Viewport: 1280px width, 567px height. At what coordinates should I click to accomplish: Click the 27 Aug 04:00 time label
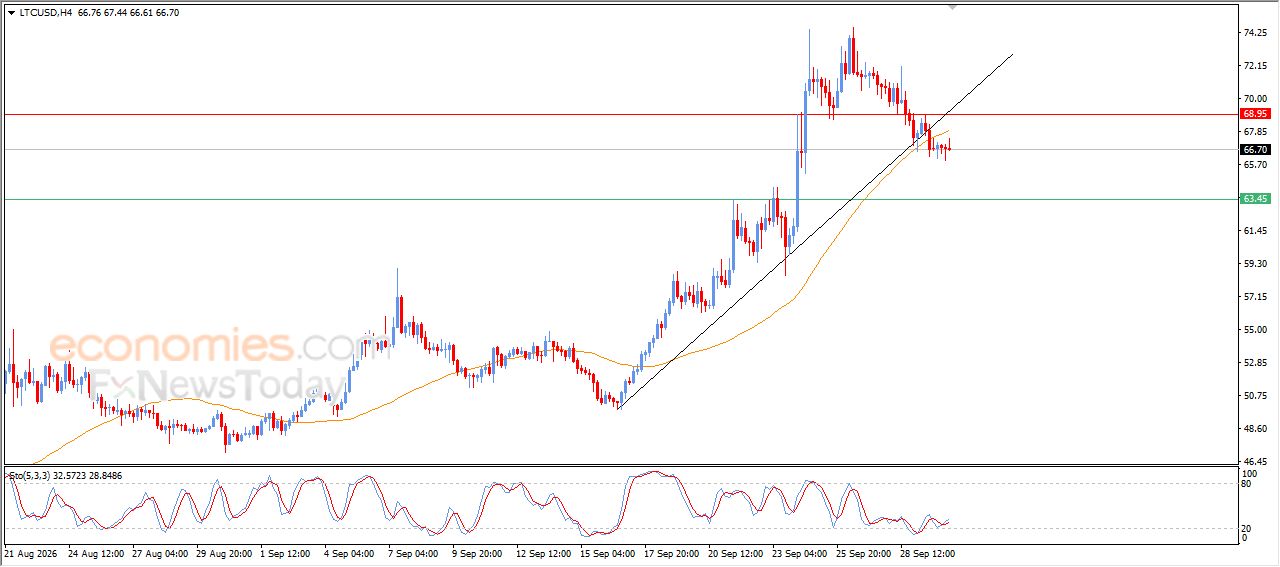[x=161, y=552]
